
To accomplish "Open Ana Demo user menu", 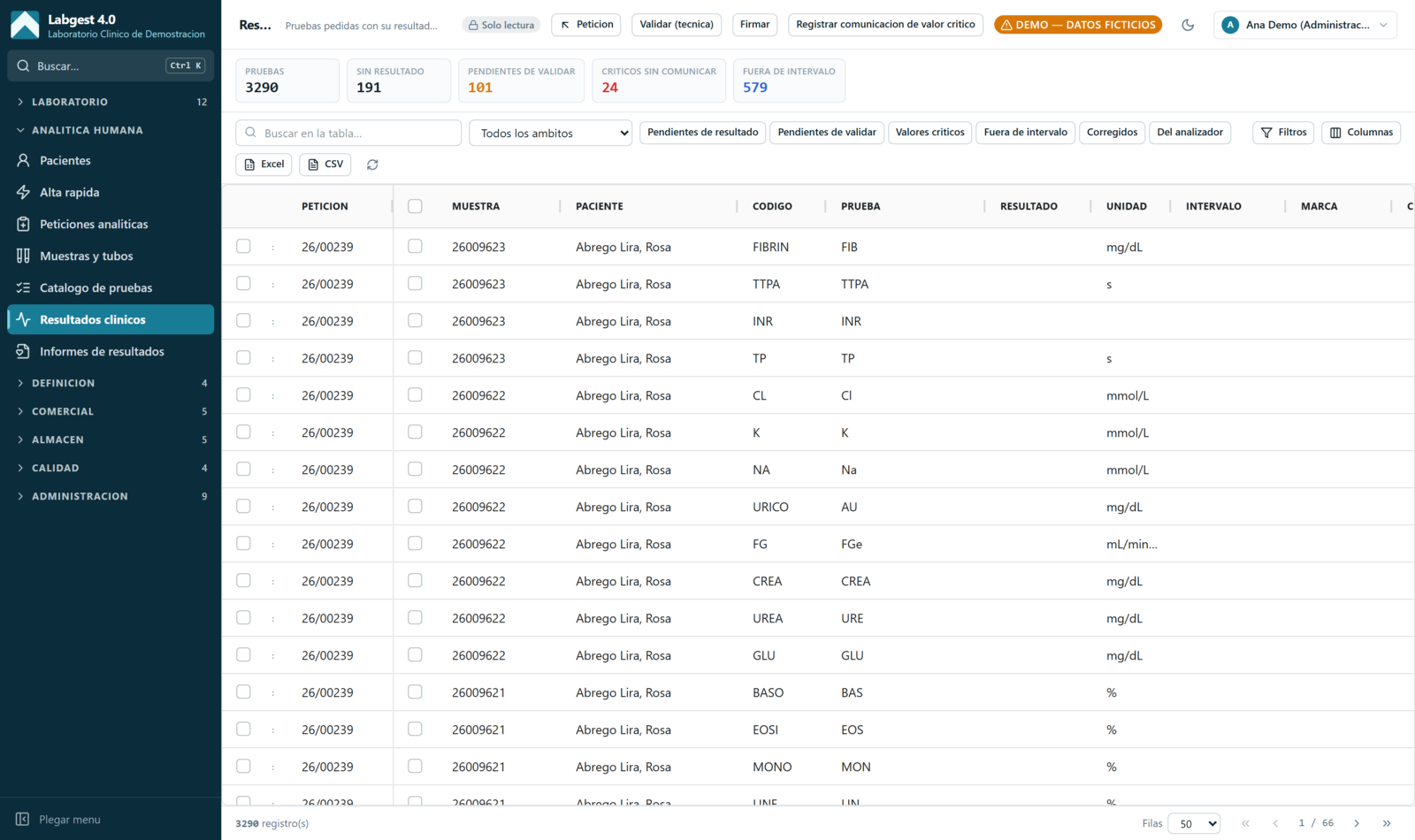I will point(1305,25).
